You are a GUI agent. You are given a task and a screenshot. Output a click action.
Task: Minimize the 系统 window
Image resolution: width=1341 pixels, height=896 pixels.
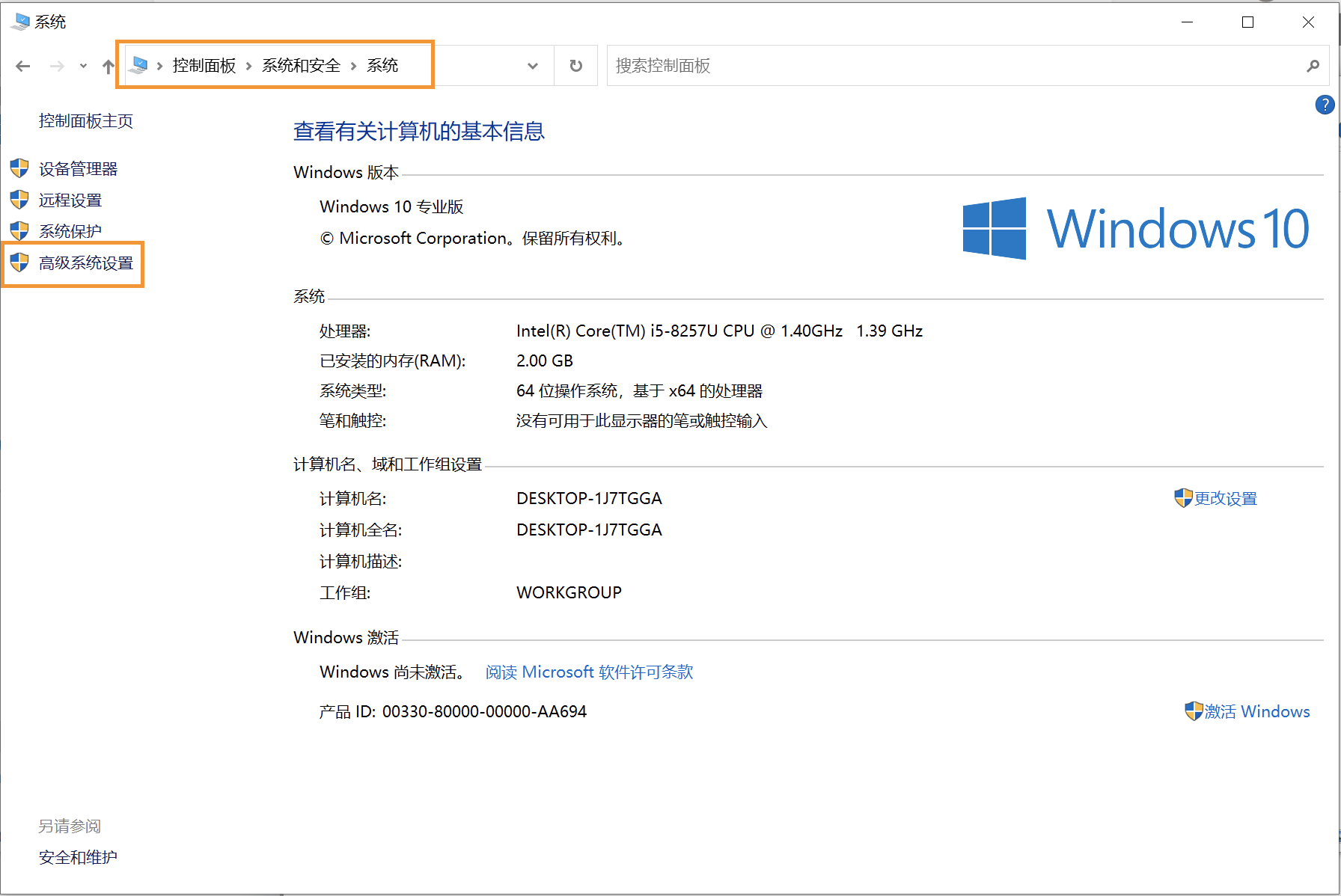coord(1187,22)
